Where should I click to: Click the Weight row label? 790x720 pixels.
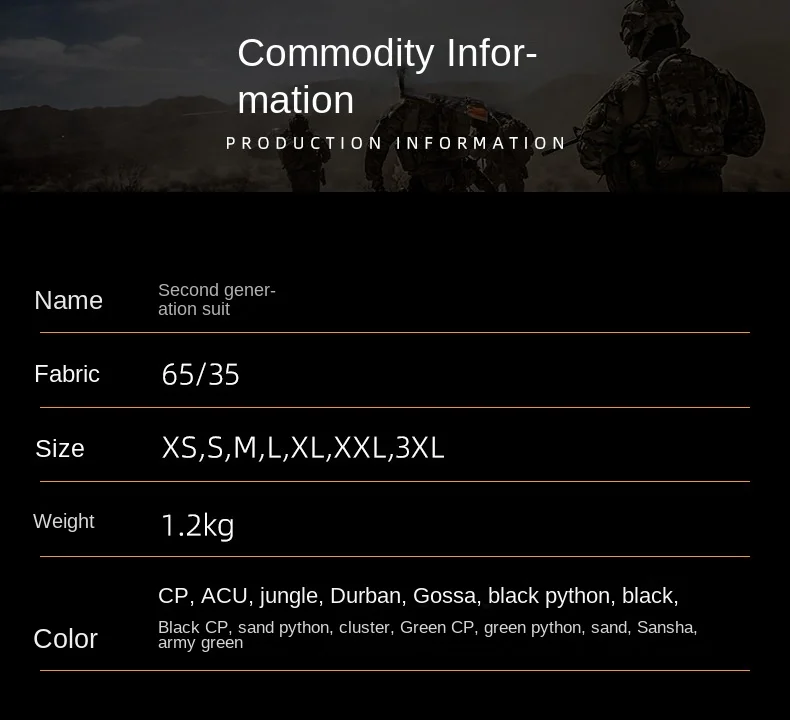tap(64, 521)
